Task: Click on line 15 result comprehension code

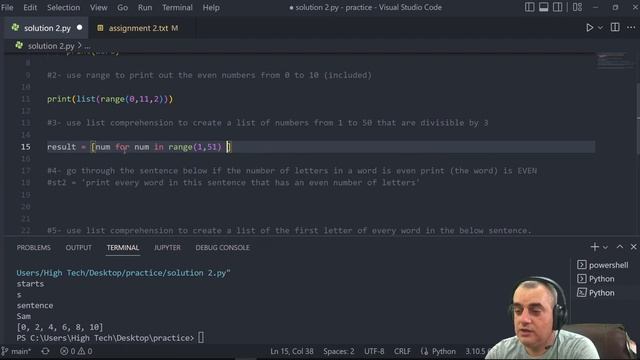Action: pyautogui.click(x=139, y=147)
